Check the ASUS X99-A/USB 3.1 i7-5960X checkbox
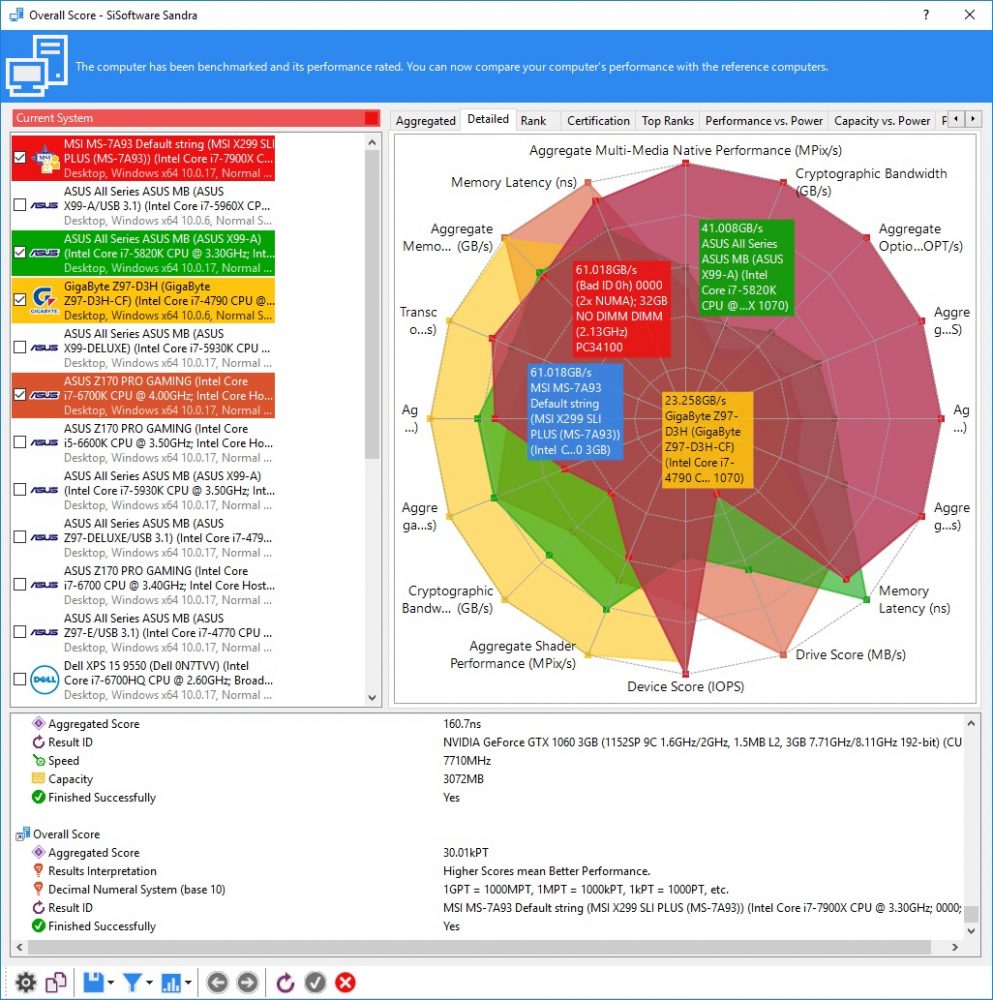 click(20, 205)
